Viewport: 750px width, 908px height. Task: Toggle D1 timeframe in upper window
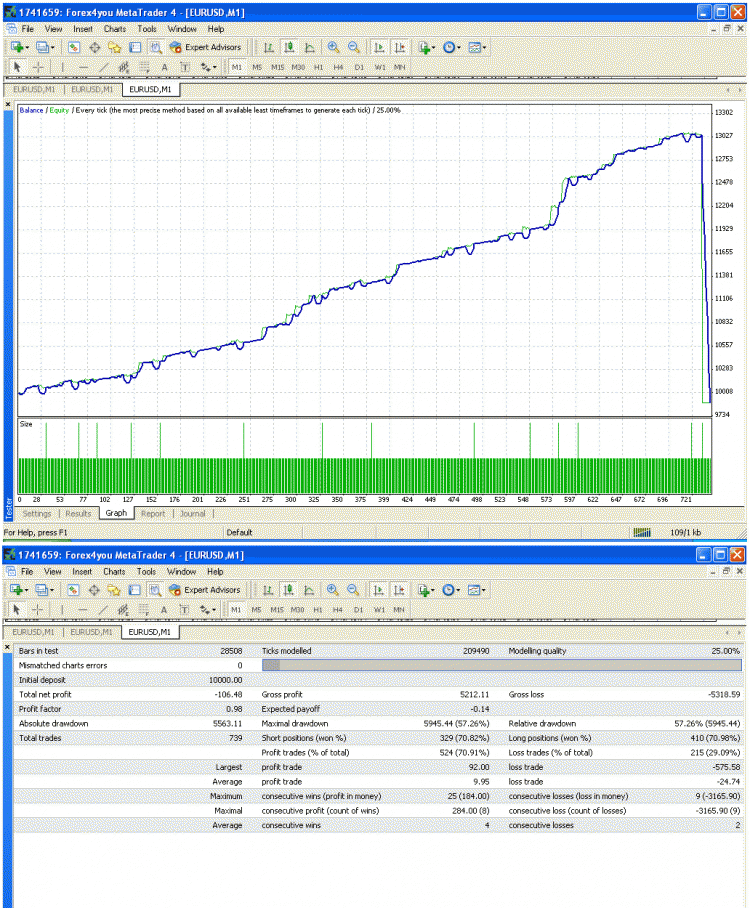pos(359,67)
